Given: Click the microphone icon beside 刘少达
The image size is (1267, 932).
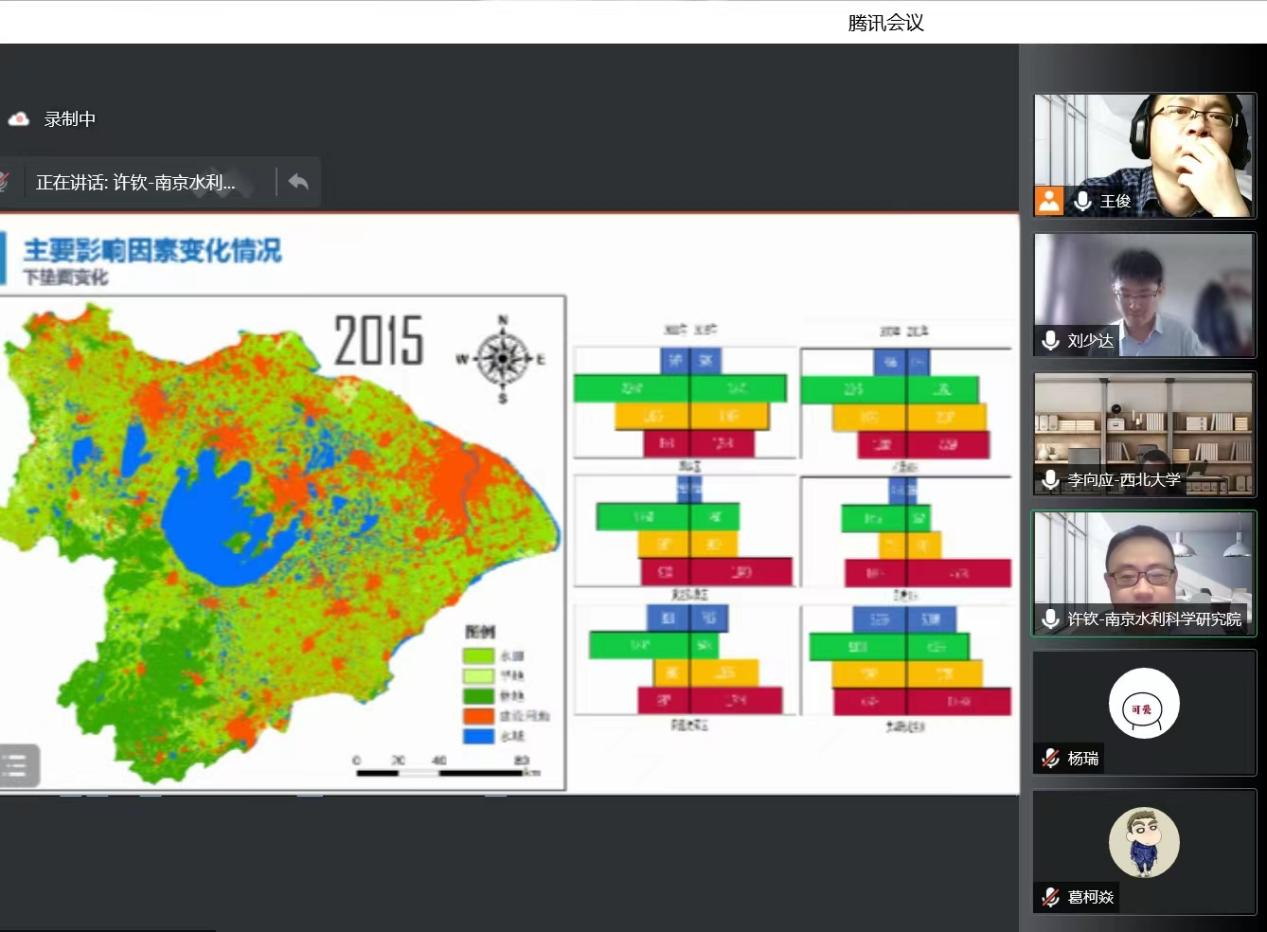Looking at the screenshot, I should 1050,341.
